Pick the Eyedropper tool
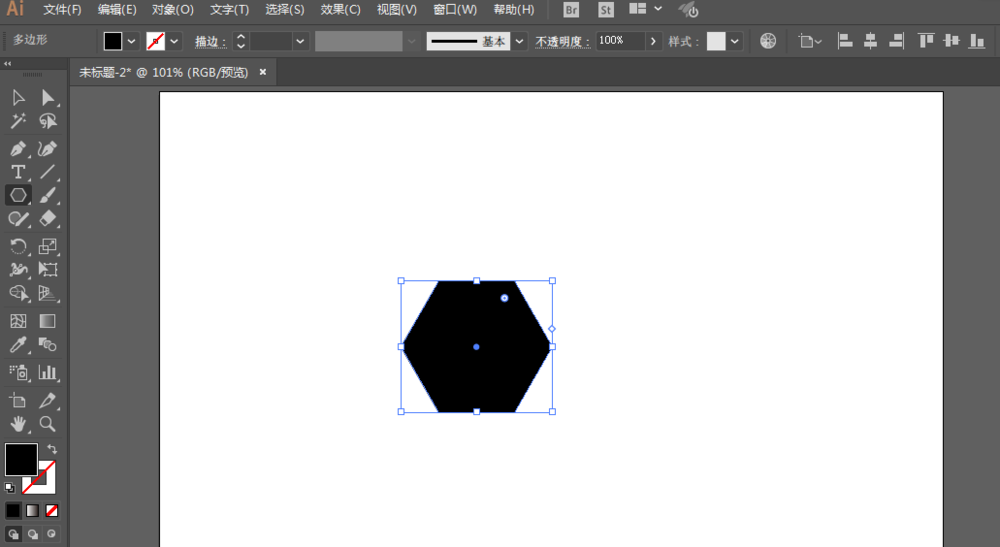1000x547 pixels. tap(18, 346)
